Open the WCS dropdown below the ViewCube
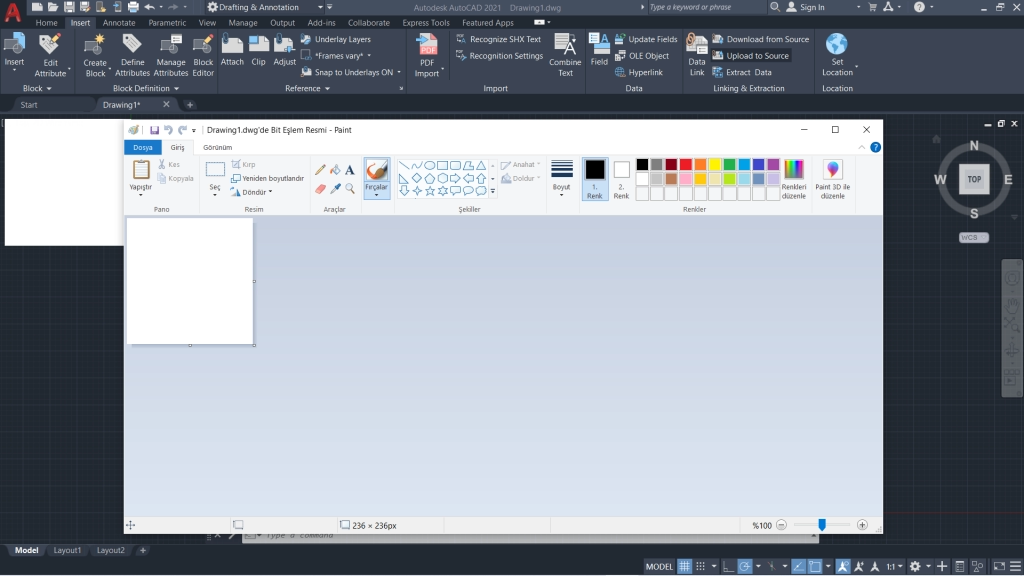 [972, 237]
